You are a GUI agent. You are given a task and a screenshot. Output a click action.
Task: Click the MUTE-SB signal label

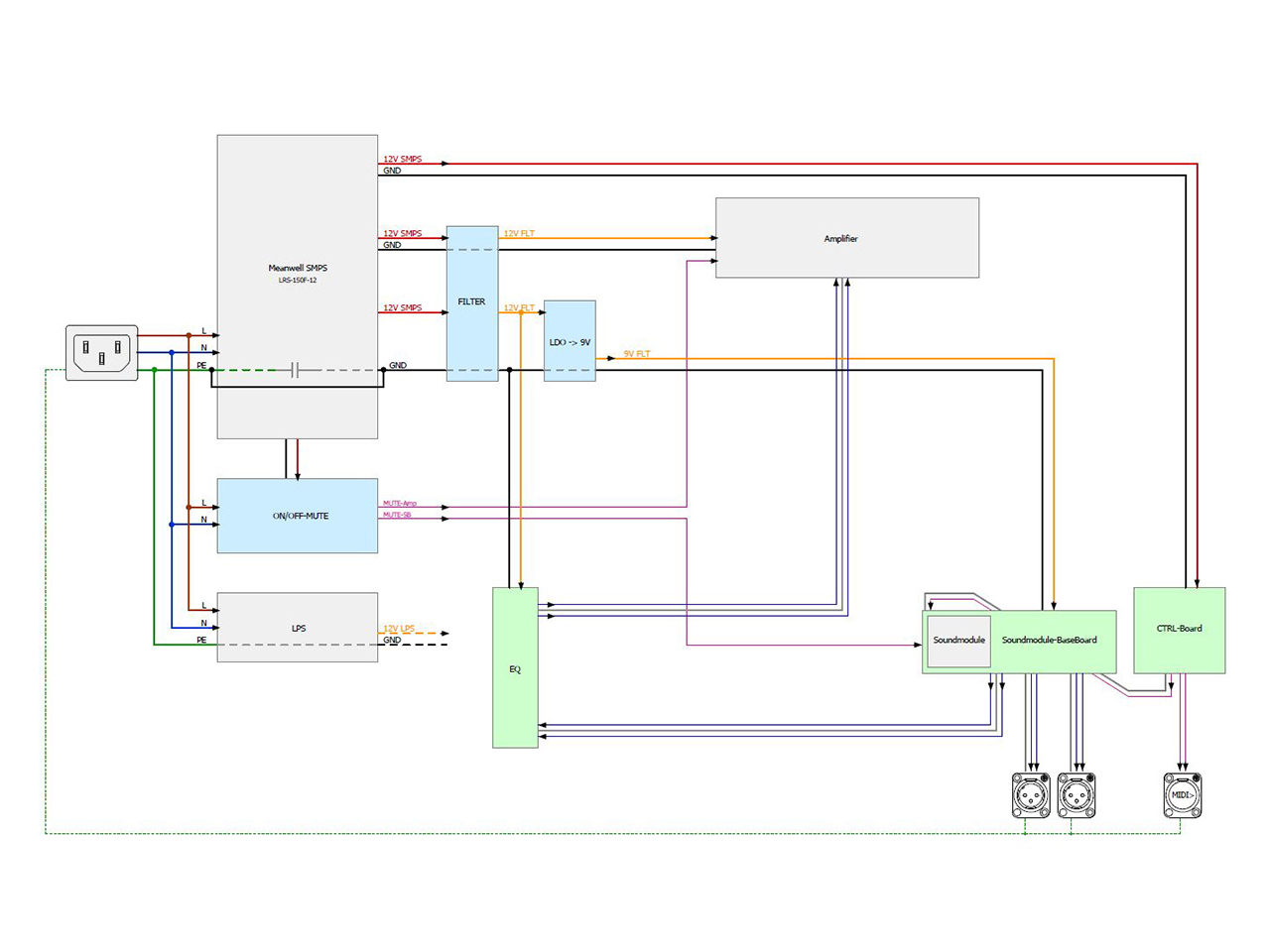(x=397, y=516)
